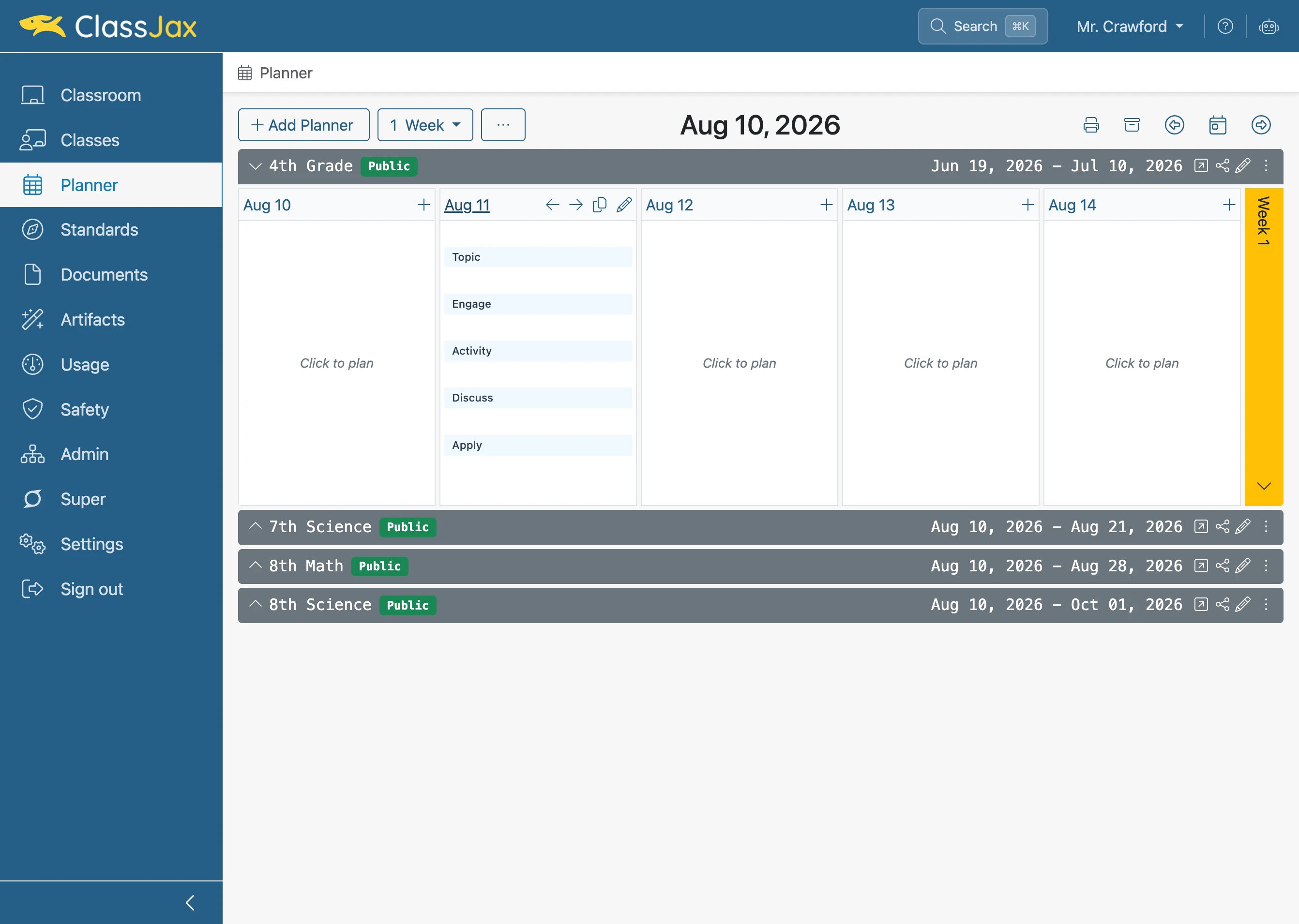Go to Classroom in sidebar
The height and width of the screenshot is (924, 1299).
click(x=111, y=95)
